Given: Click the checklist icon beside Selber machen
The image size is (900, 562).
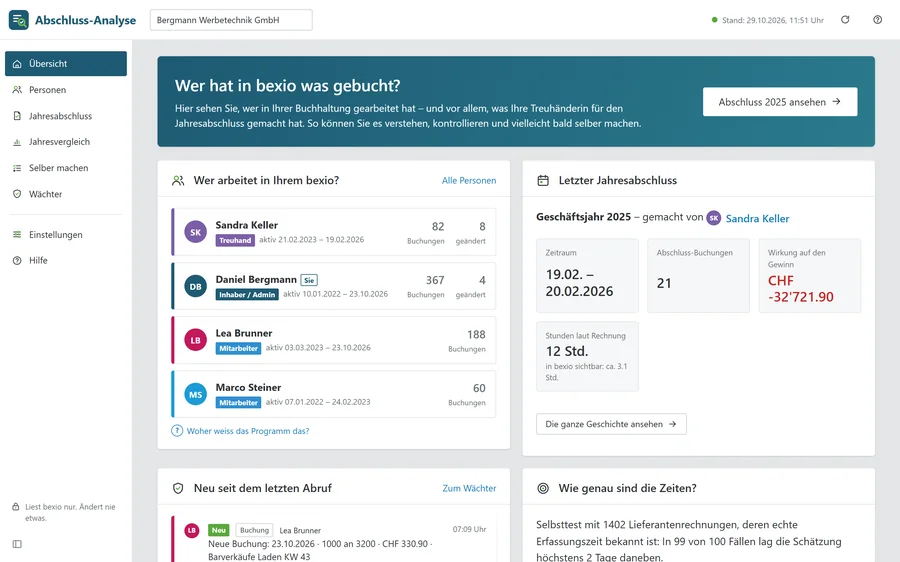Looking at the screenshot, I should (x=17, y=168).
